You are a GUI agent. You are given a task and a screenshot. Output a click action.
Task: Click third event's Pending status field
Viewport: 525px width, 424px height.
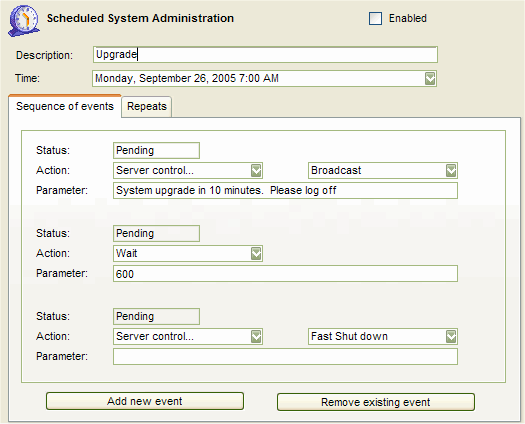click(156, 316)
